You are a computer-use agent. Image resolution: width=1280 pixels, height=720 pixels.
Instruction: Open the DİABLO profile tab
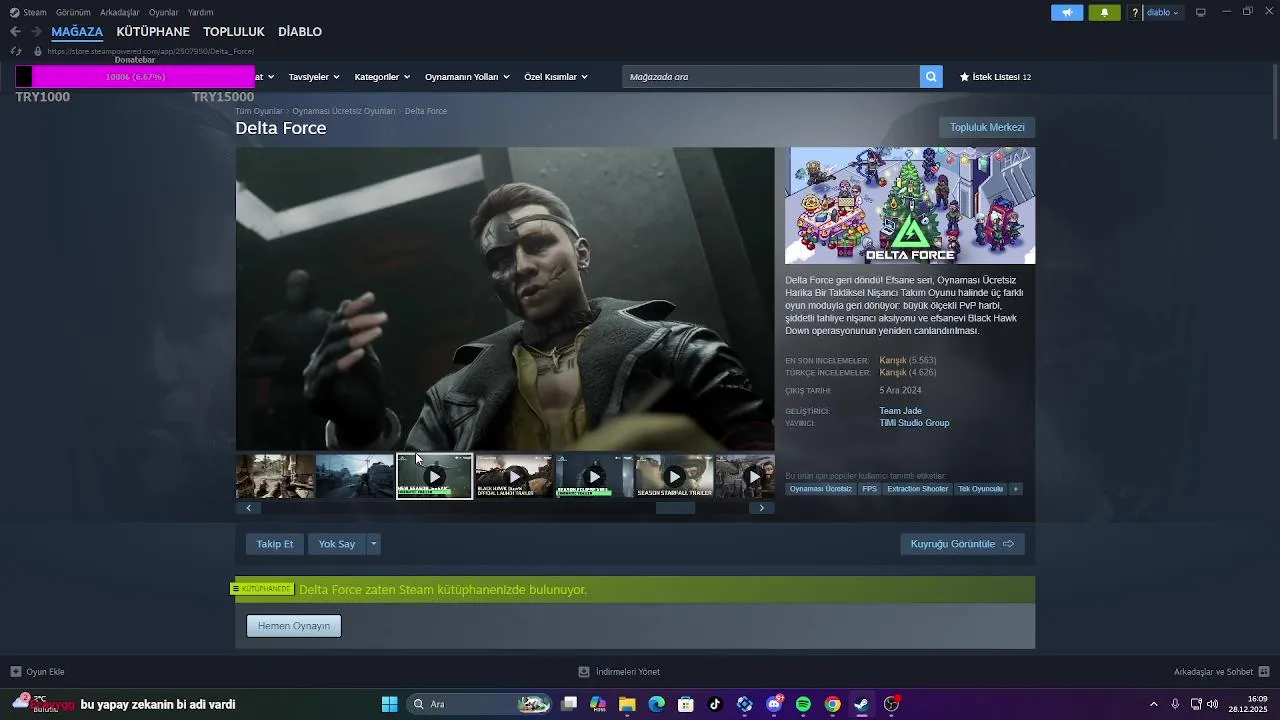300,32
